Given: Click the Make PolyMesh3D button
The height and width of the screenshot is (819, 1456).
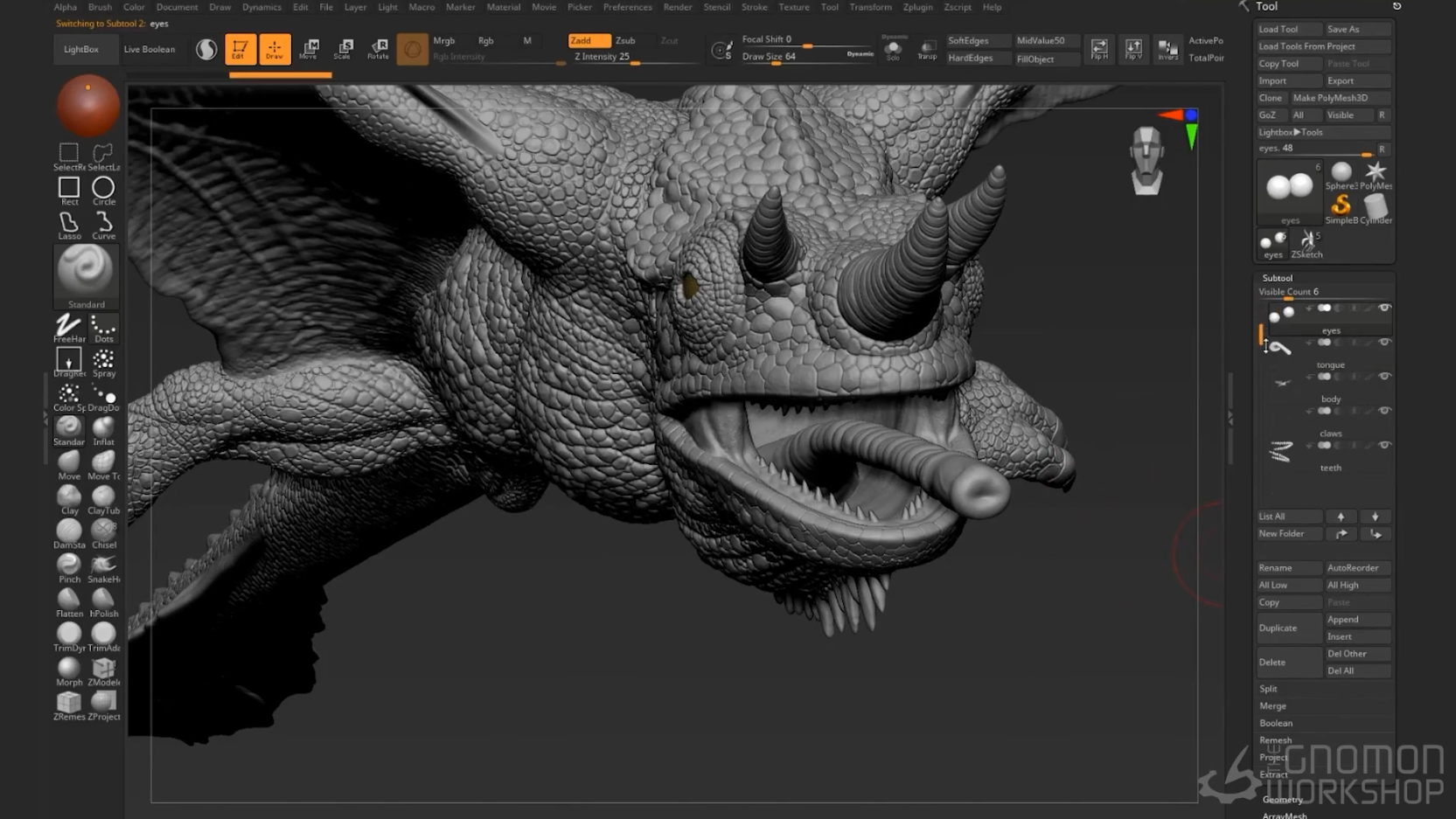Looking at the screenshot, I should click(x=1330, y=98).
